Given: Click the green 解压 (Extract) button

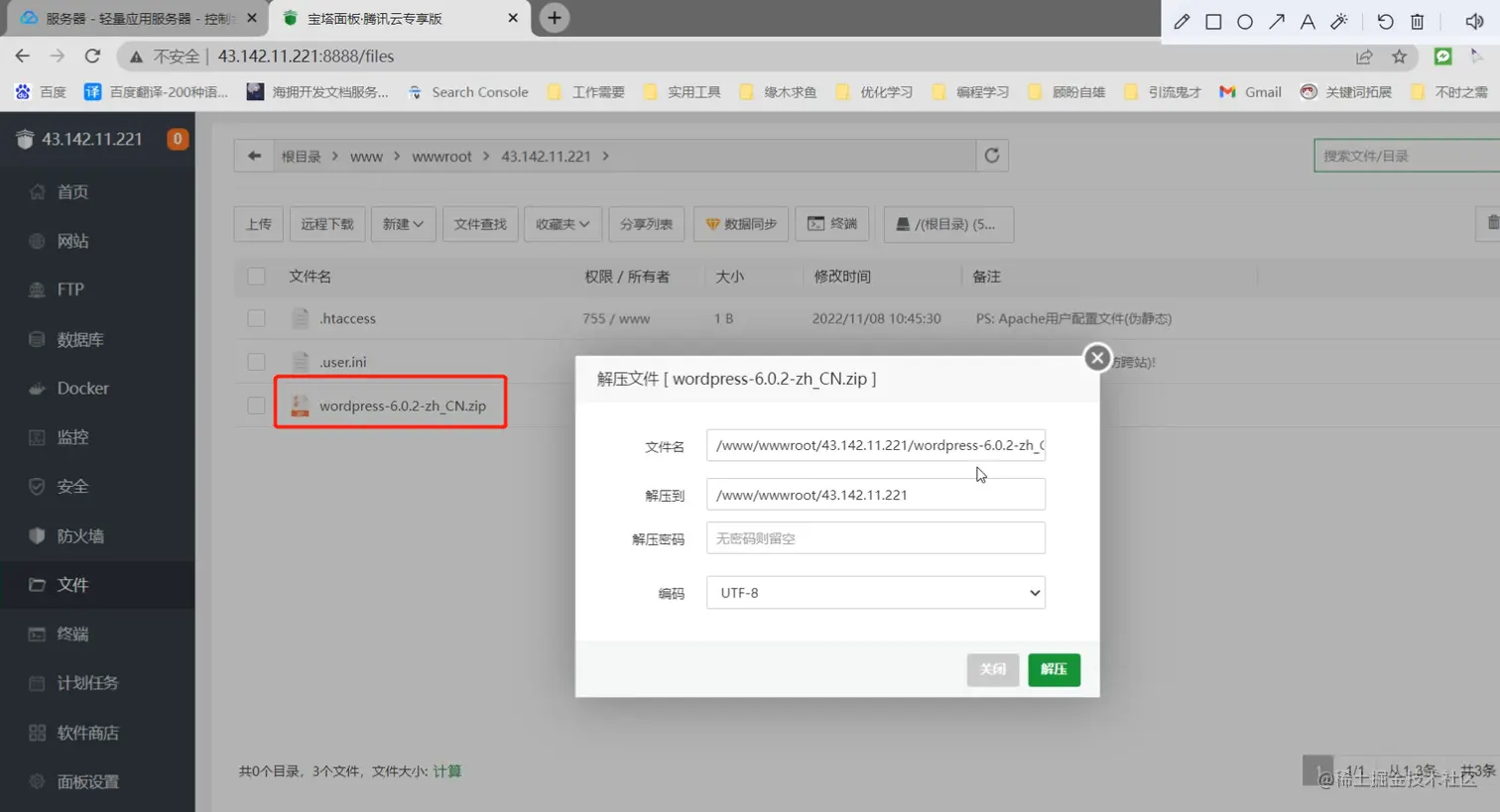Looking at the screenshot, I should [x=1054, y=669].
